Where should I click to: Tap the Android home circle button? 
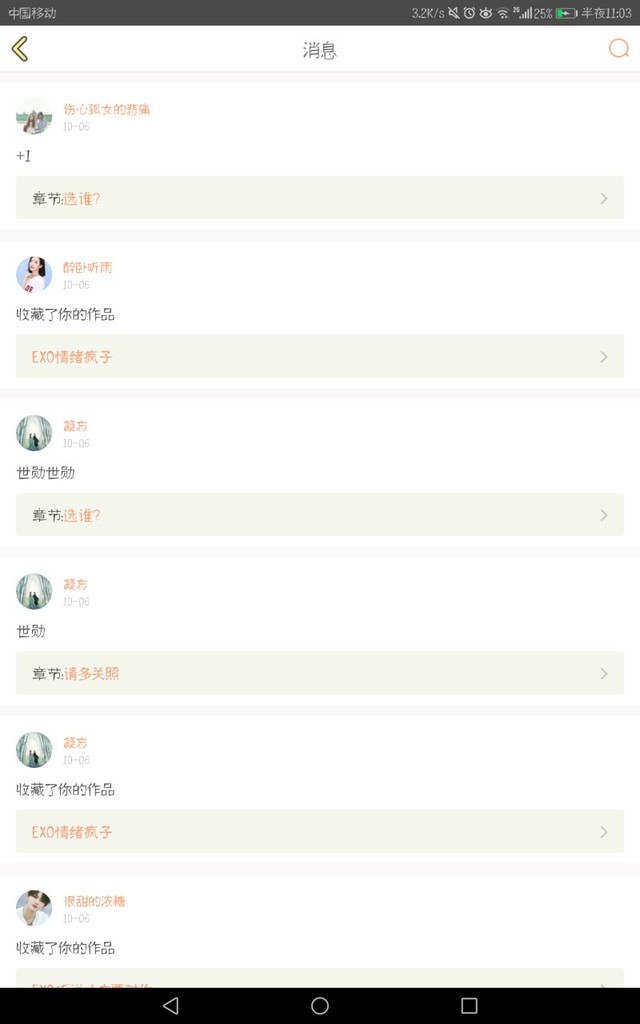(x=320, y=1006)
